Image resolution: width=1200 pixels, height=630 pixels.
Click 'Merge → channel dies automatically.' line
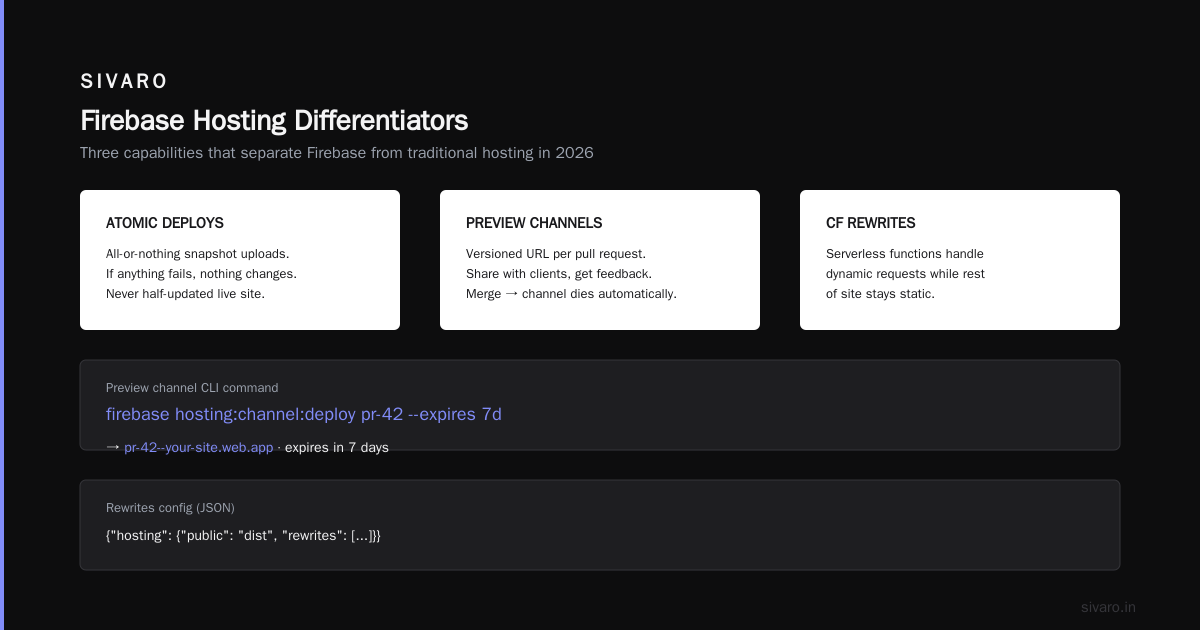(x=571, y=294)
